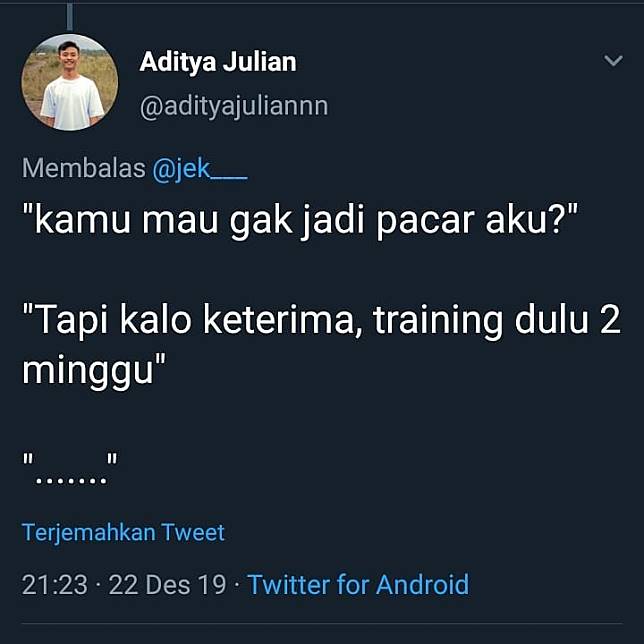The image size is (644, 644).
Task: Open the Aditya Julian display name
Action: (x=218, y=62)
